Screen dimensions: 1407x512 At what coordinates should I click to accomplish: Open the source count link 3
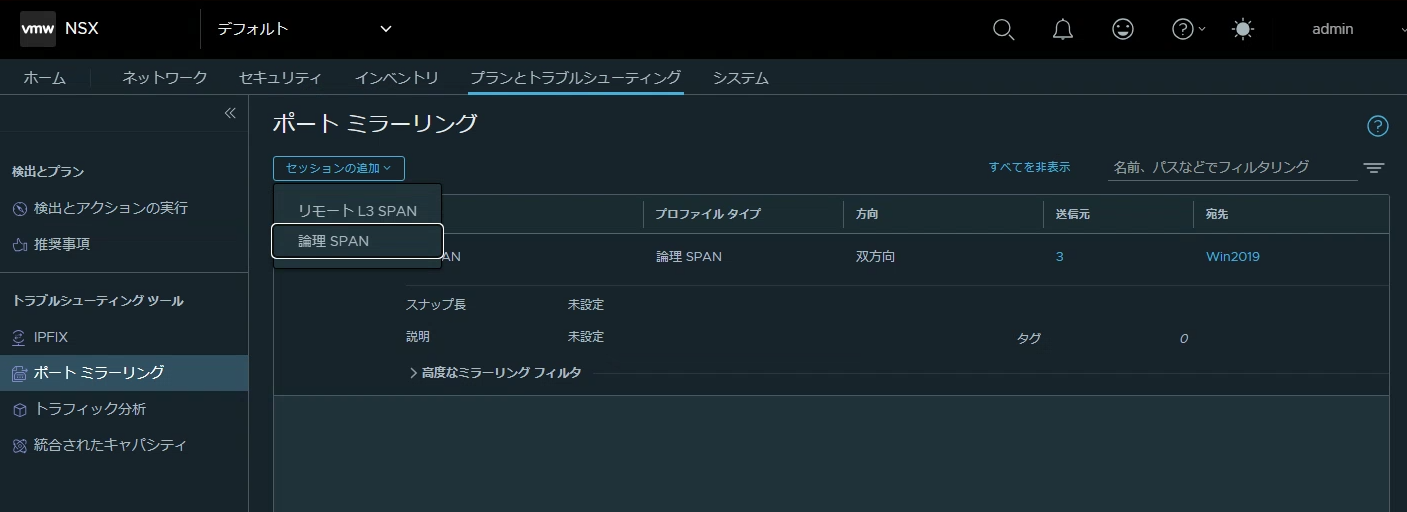click(1060, 257)
